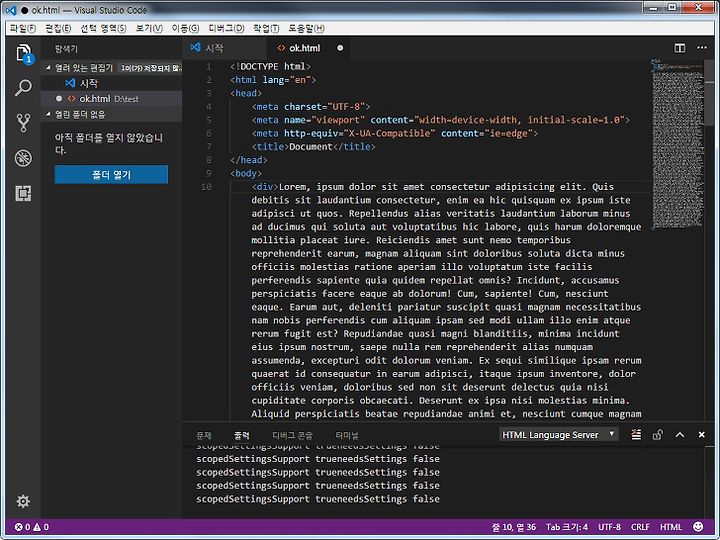Open the Search view icon
Screen dimensions: 720x540
pos(23,87)
